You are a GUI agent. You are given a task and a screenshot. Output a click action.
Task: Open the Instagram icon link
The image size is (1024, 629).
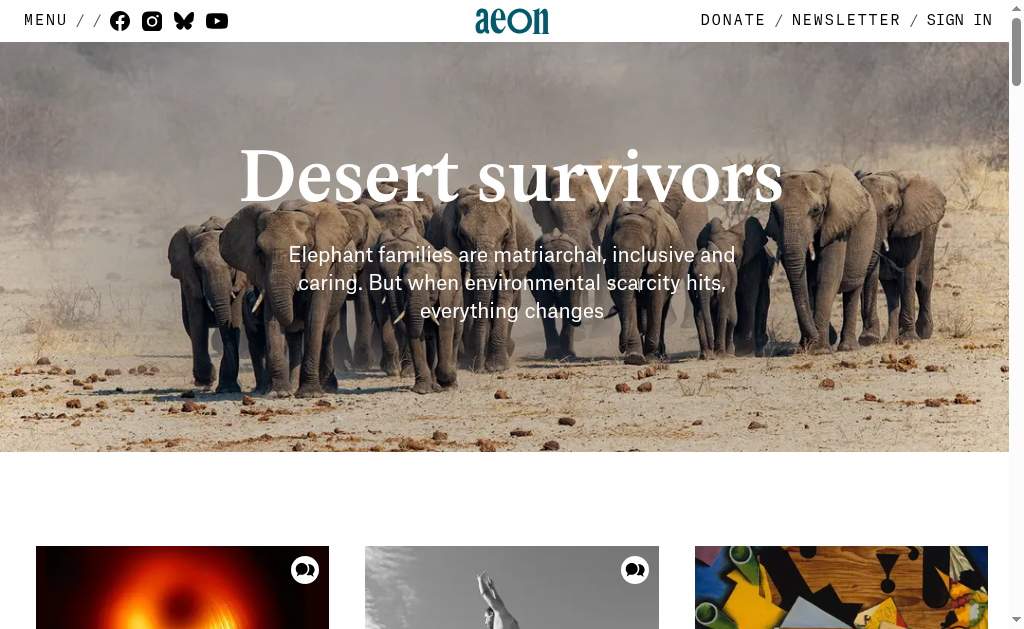point(152,21)
